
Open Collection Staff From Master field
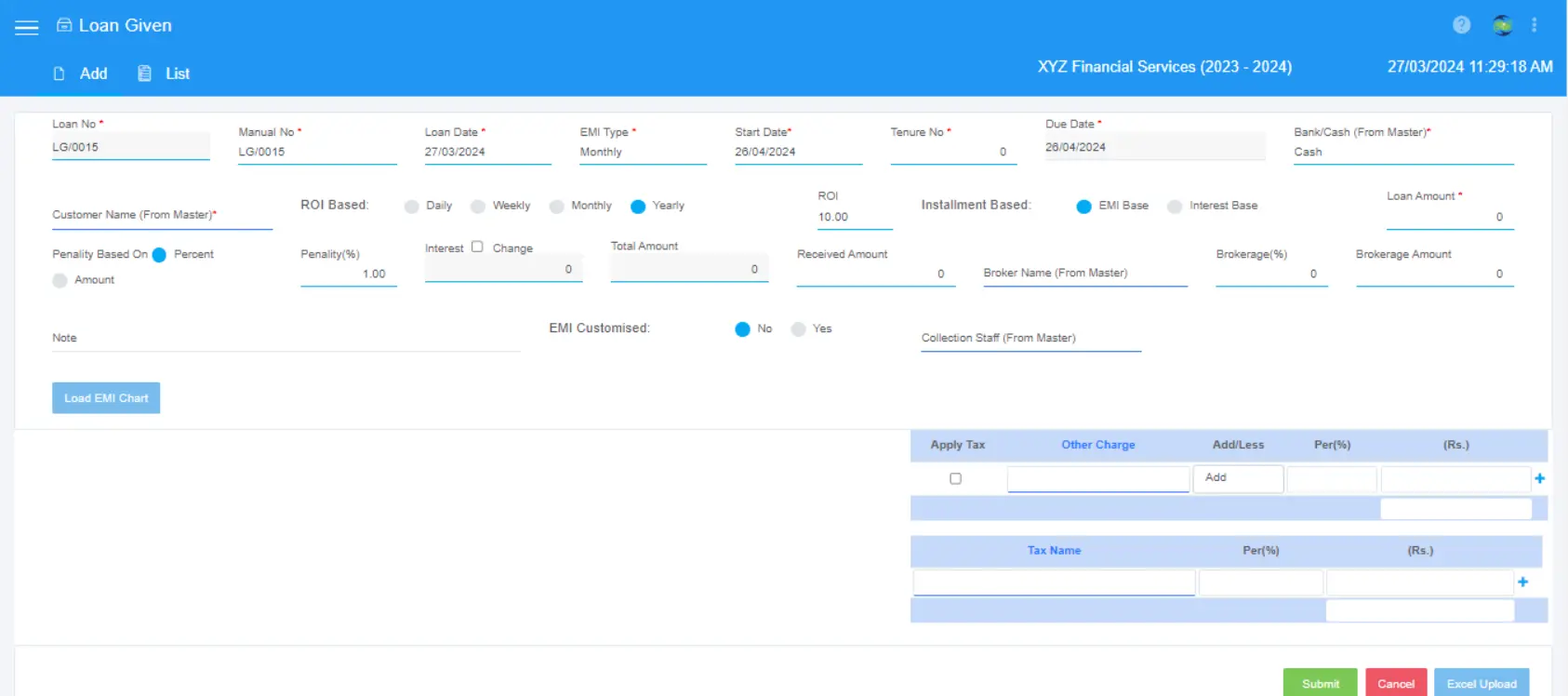click(1030, 339)
